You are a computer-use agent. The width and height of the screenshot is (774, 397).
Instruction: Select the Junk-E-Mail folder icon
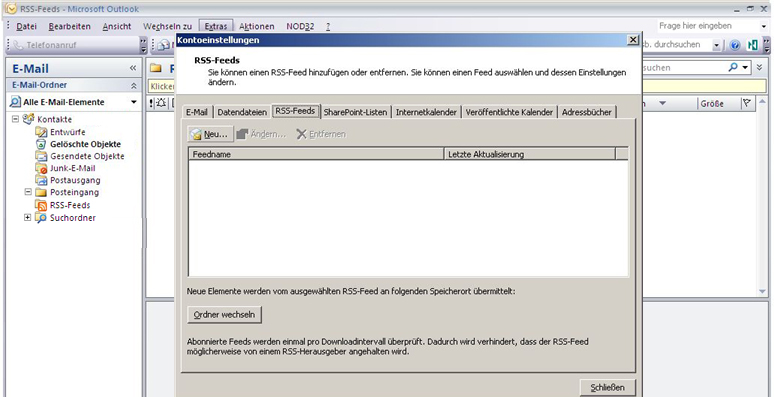click(x=41, y=168)
